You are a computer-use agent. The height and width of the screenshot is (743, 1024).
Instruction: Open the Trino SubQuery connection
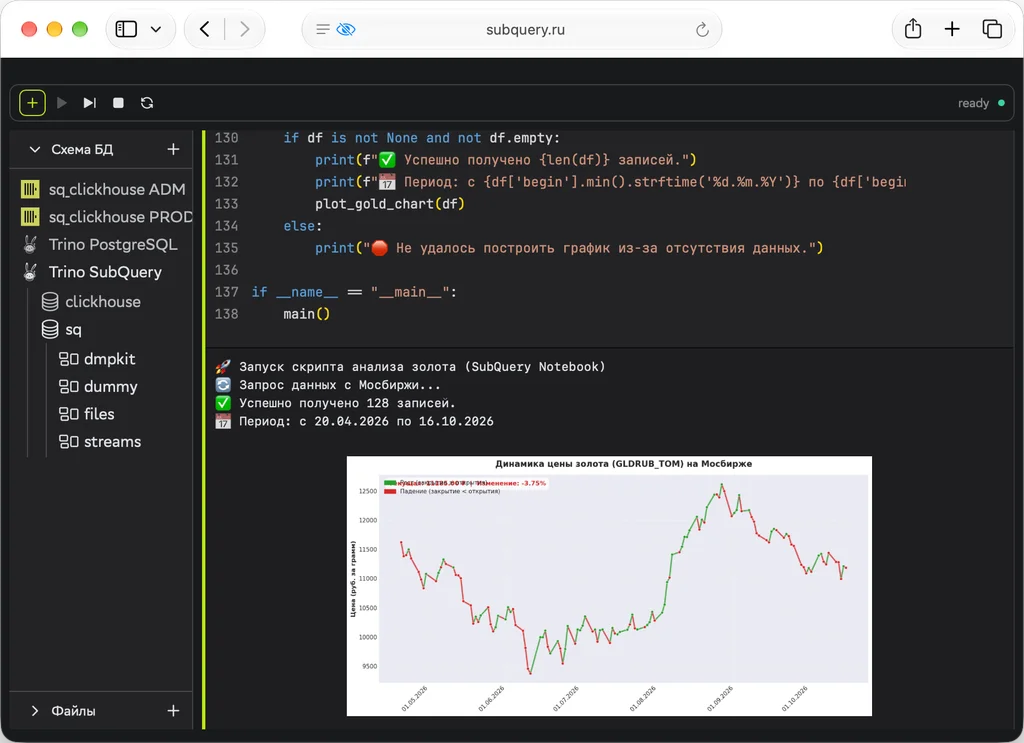coord(105,272)
